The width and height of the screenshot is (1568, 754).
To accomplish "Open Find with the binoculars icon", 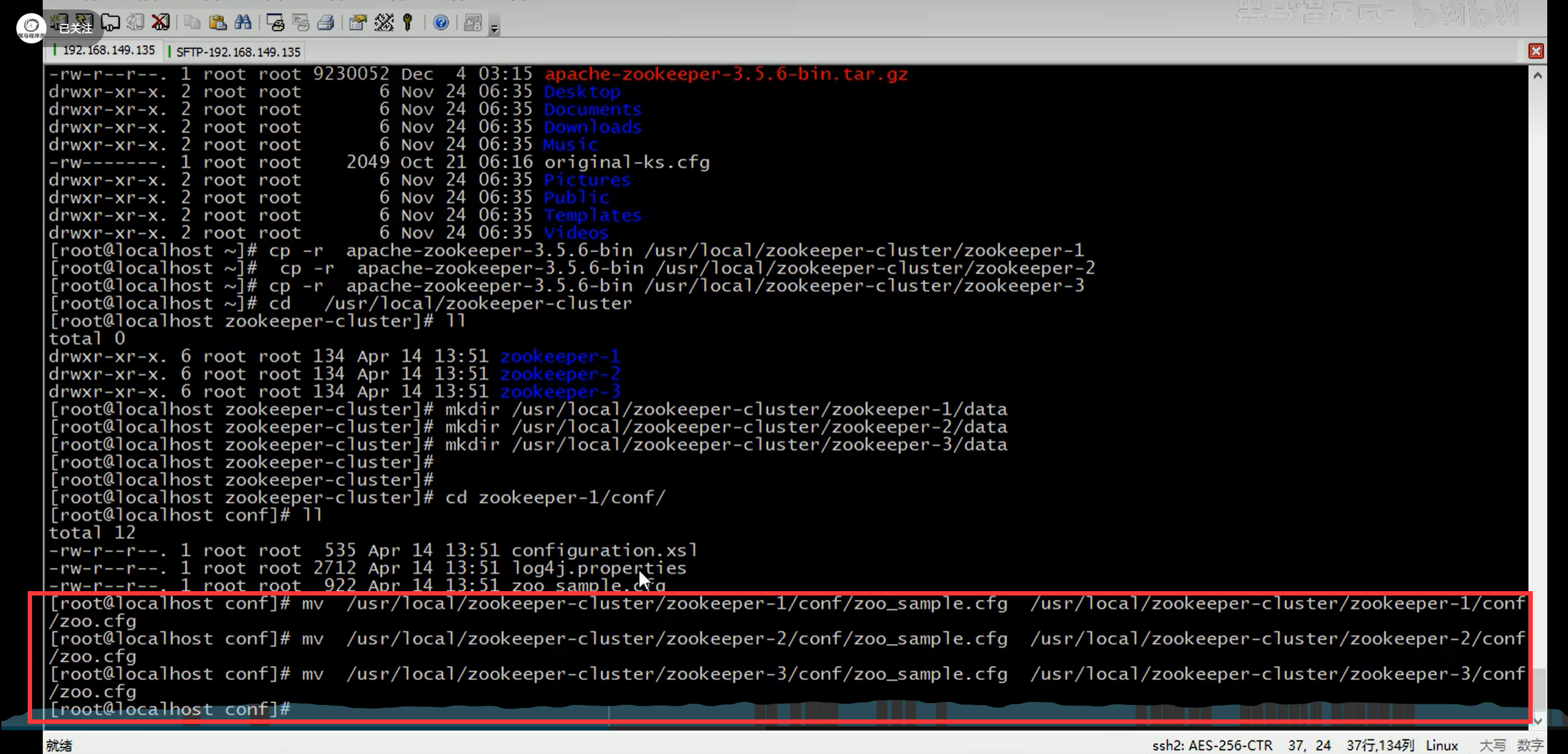I will coord(243,23).
